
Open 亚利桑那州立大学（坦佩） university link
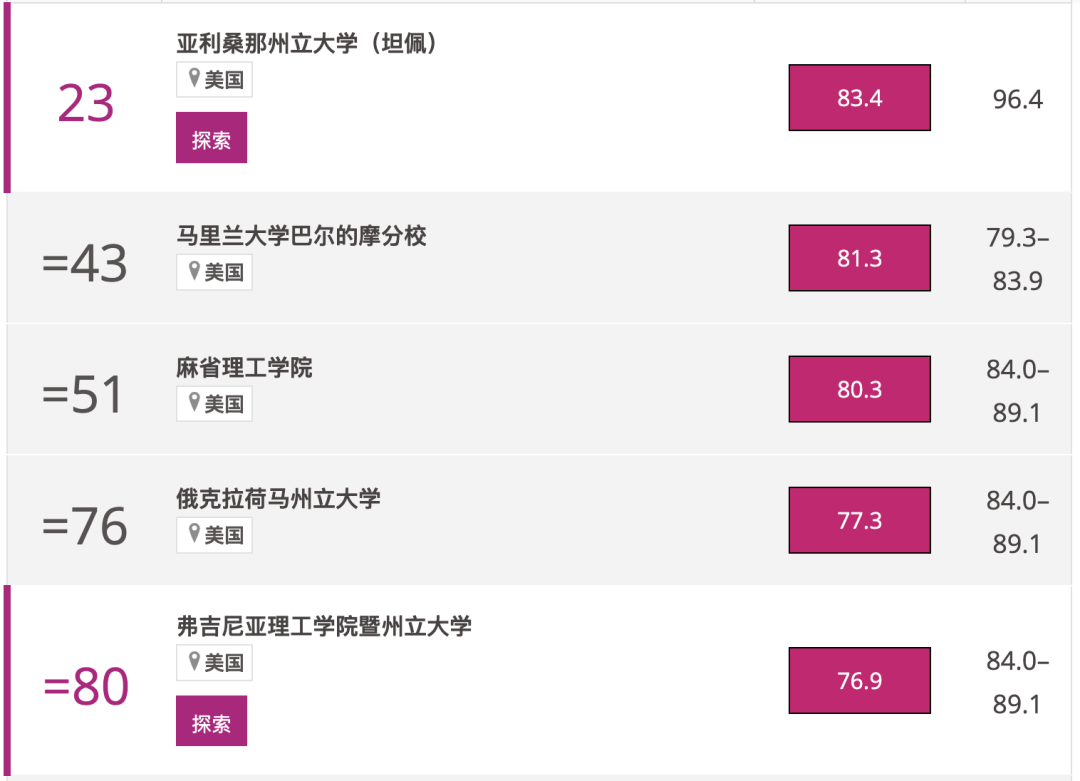(307, 43)
